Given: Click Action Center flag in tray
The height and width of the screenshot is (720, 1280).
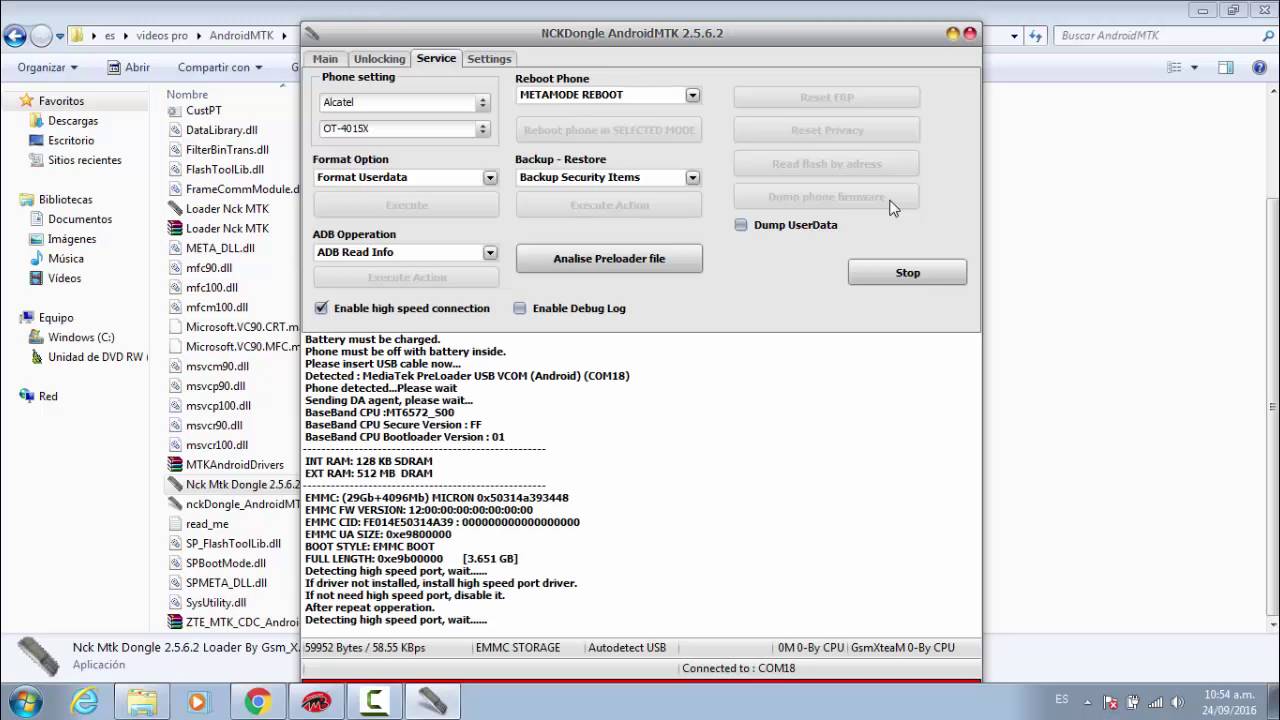Looking at the screenshot, I should click(1111, 702).
